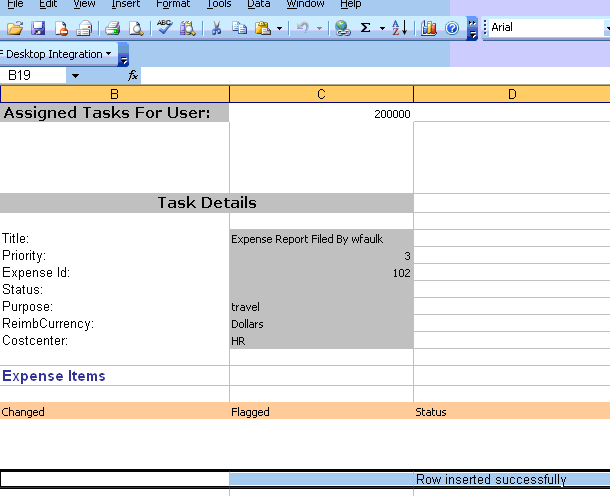This screenshot has height=496, width=610.
Task: Click the 'Row inserted successfully' cell
Action: [512, 479]
